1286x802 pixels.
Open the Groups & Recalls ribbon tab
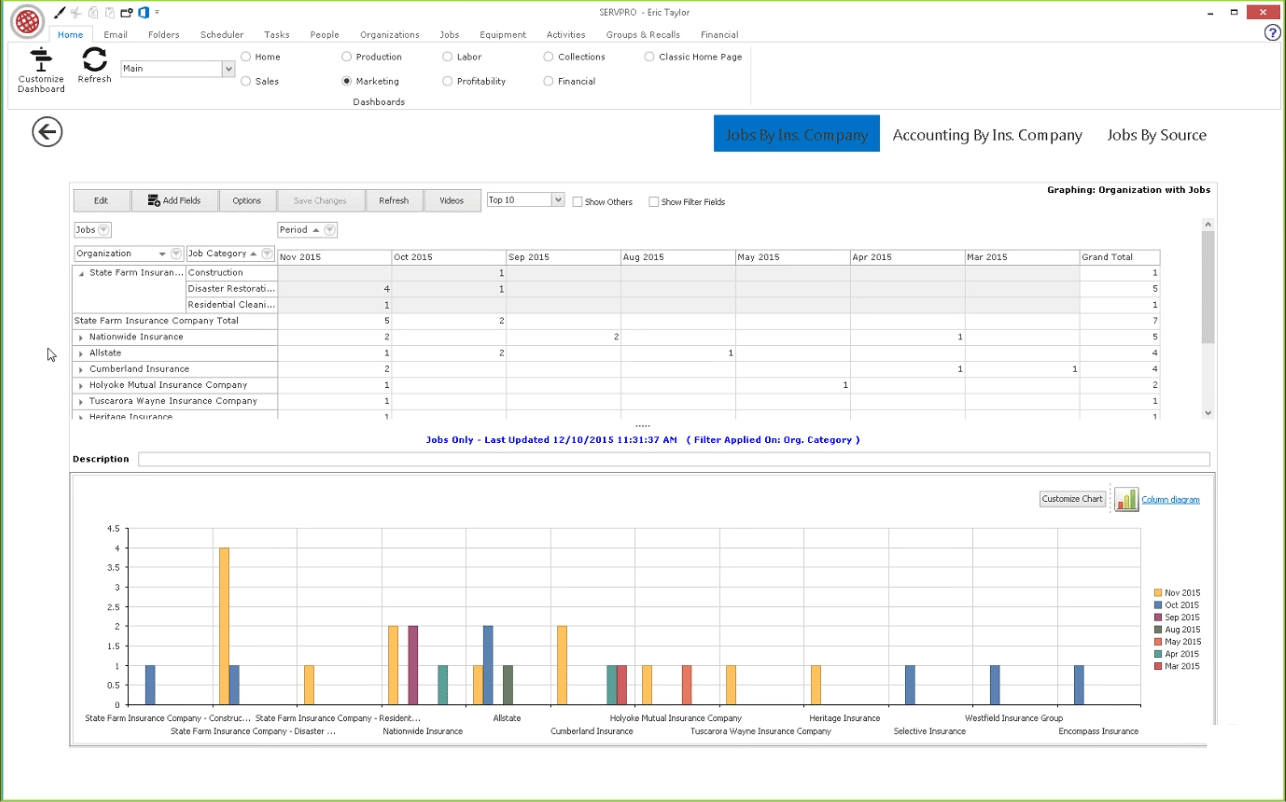click(x=643, y=35)
